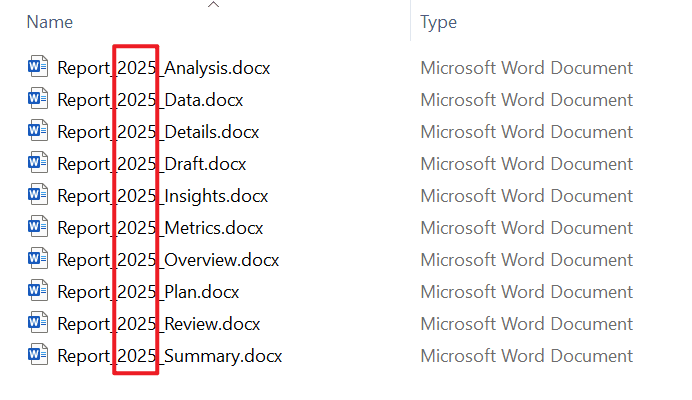Select the file name Report_2025_Insights.docx
This screenshot has width=692, height=400.
(163, 196)
